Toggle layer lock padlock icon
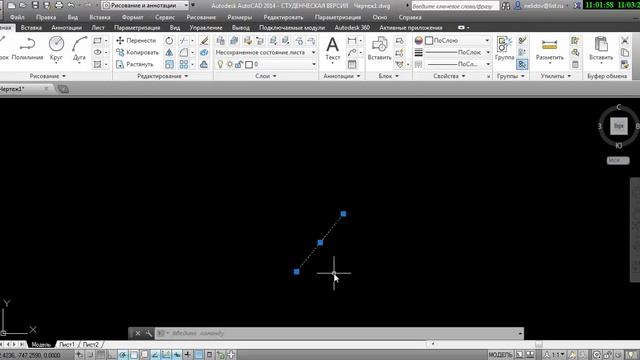 click(239, 64)
